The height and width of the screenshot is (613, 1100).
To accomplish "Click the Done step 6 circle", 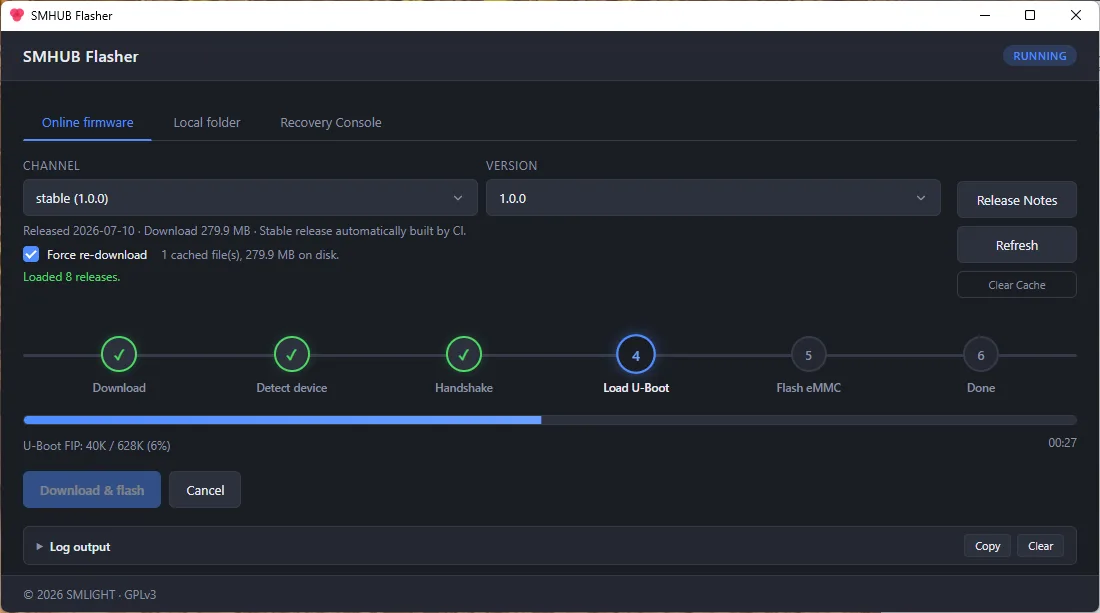I will click(981, 355).
